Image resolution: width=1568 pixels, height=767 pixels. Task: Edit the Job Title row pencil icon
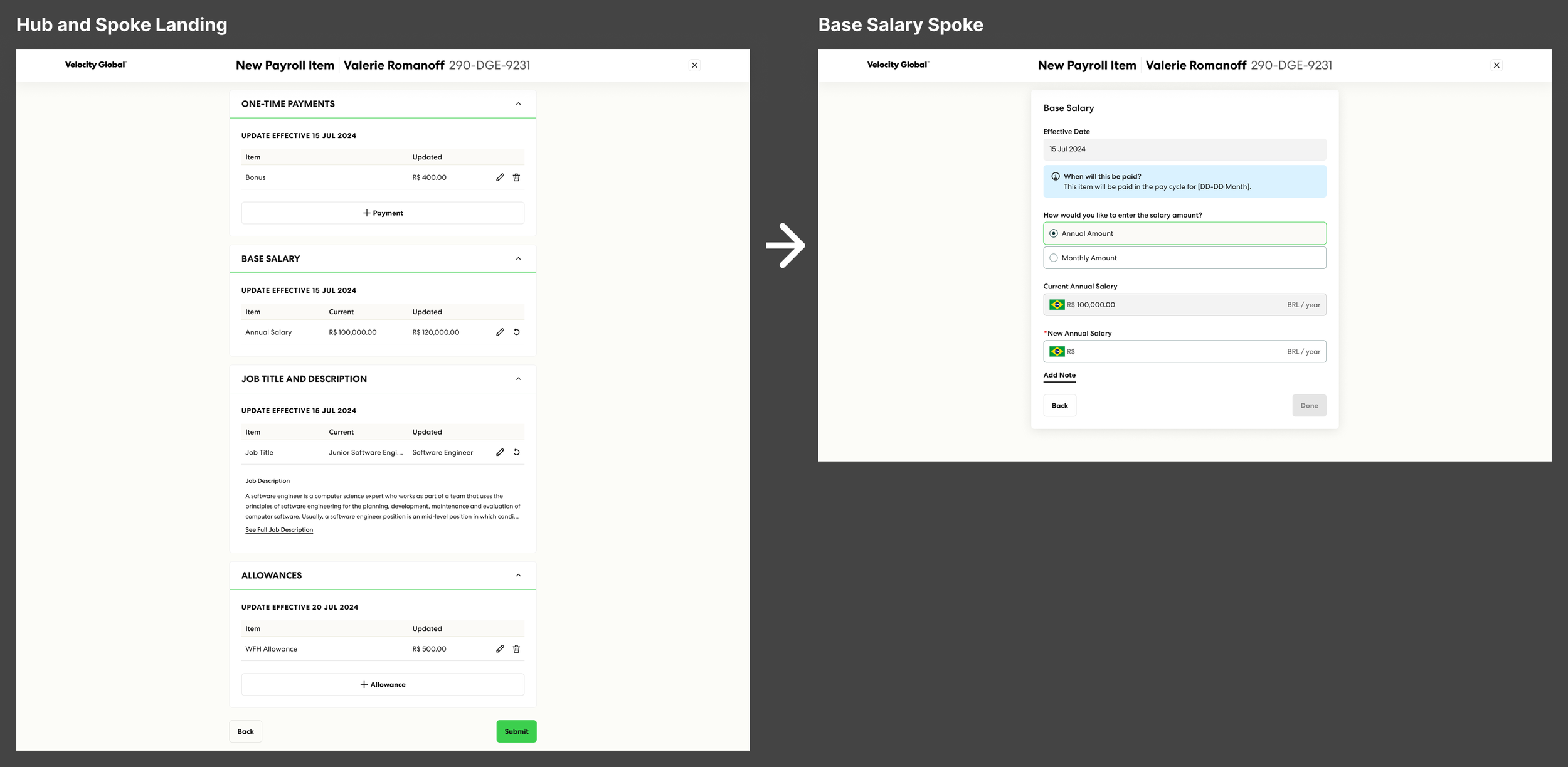click(500, 452)
